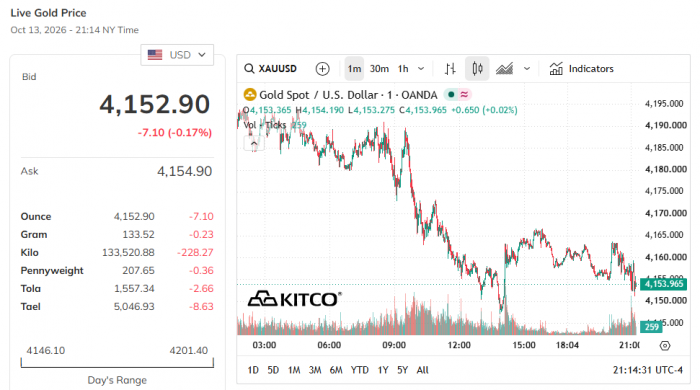Viewport: 700px width, 390px height.
Task: Click the 12:00 time axis label
Action: (459, 345)
